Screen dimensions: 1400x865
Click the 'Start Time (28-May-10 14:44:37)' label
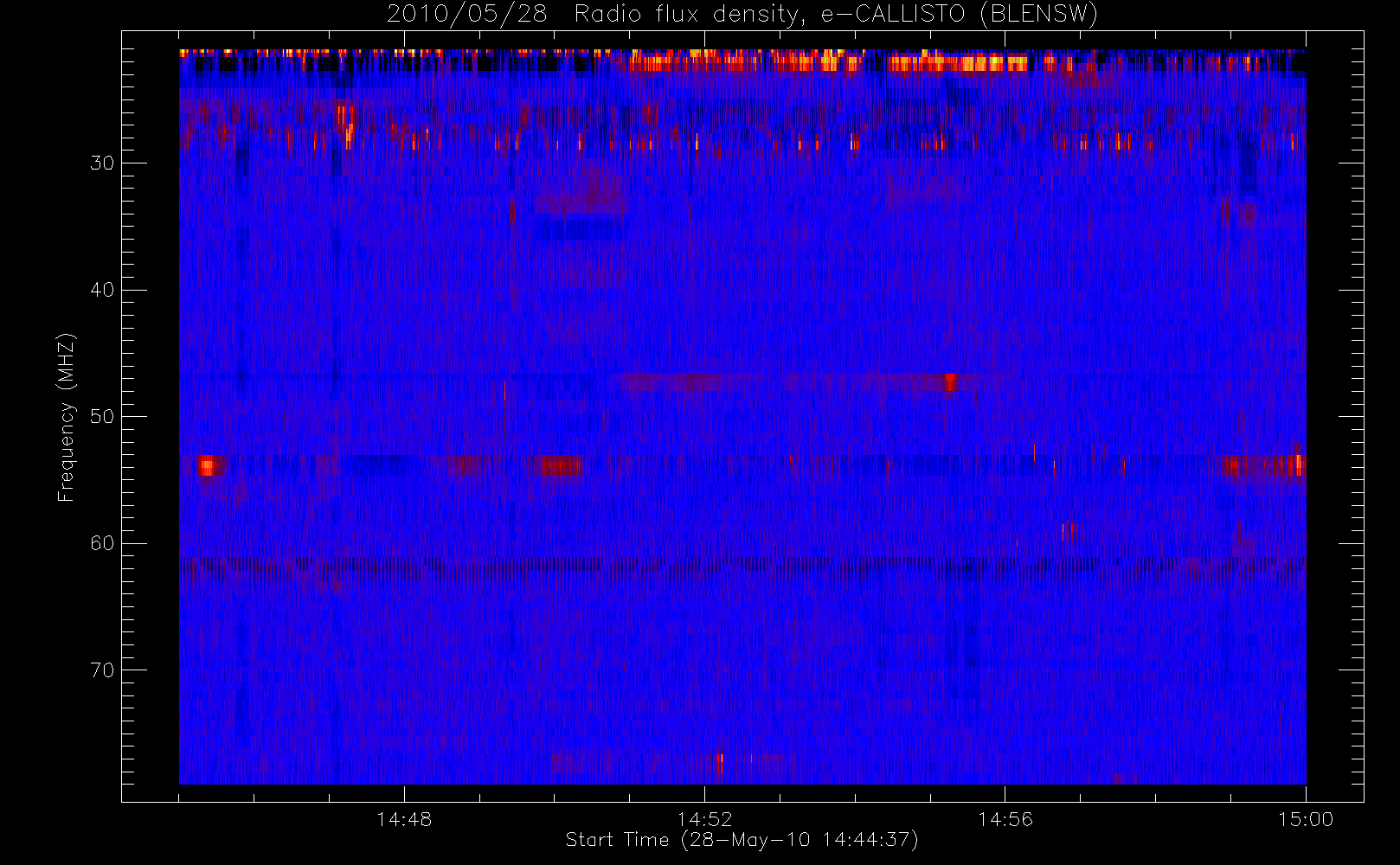pyautogui.click(x=742, y=840)
